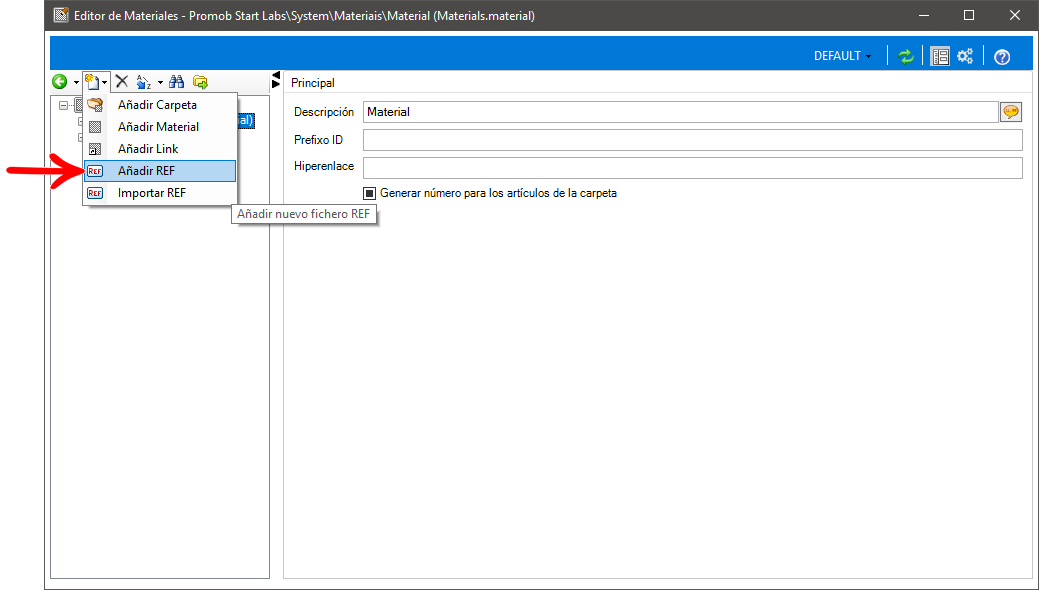Open the back arrow history dropdown
The height and width of the screenshot is (593, 1043).
click(x=76, y=83)
